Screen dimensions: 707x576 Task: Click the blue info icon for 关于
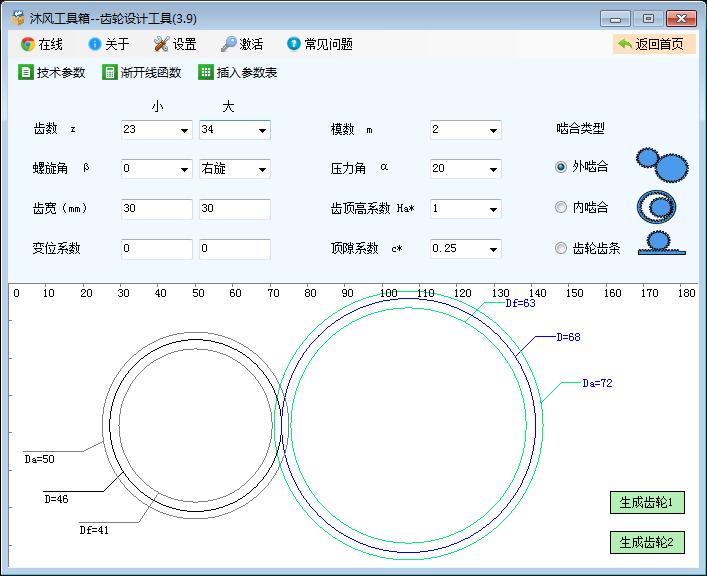click(95, 44)
